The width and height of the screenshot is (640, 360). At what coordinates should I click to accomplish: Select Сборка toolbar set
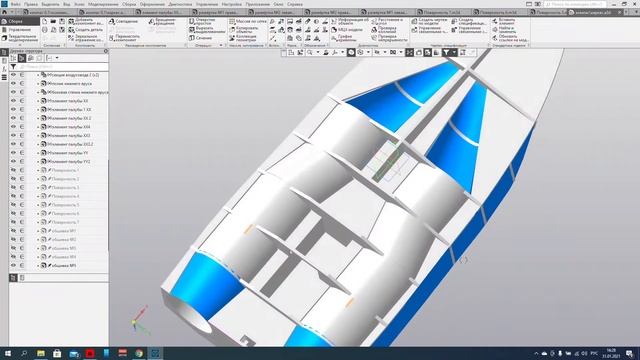(x=20, y=21)
